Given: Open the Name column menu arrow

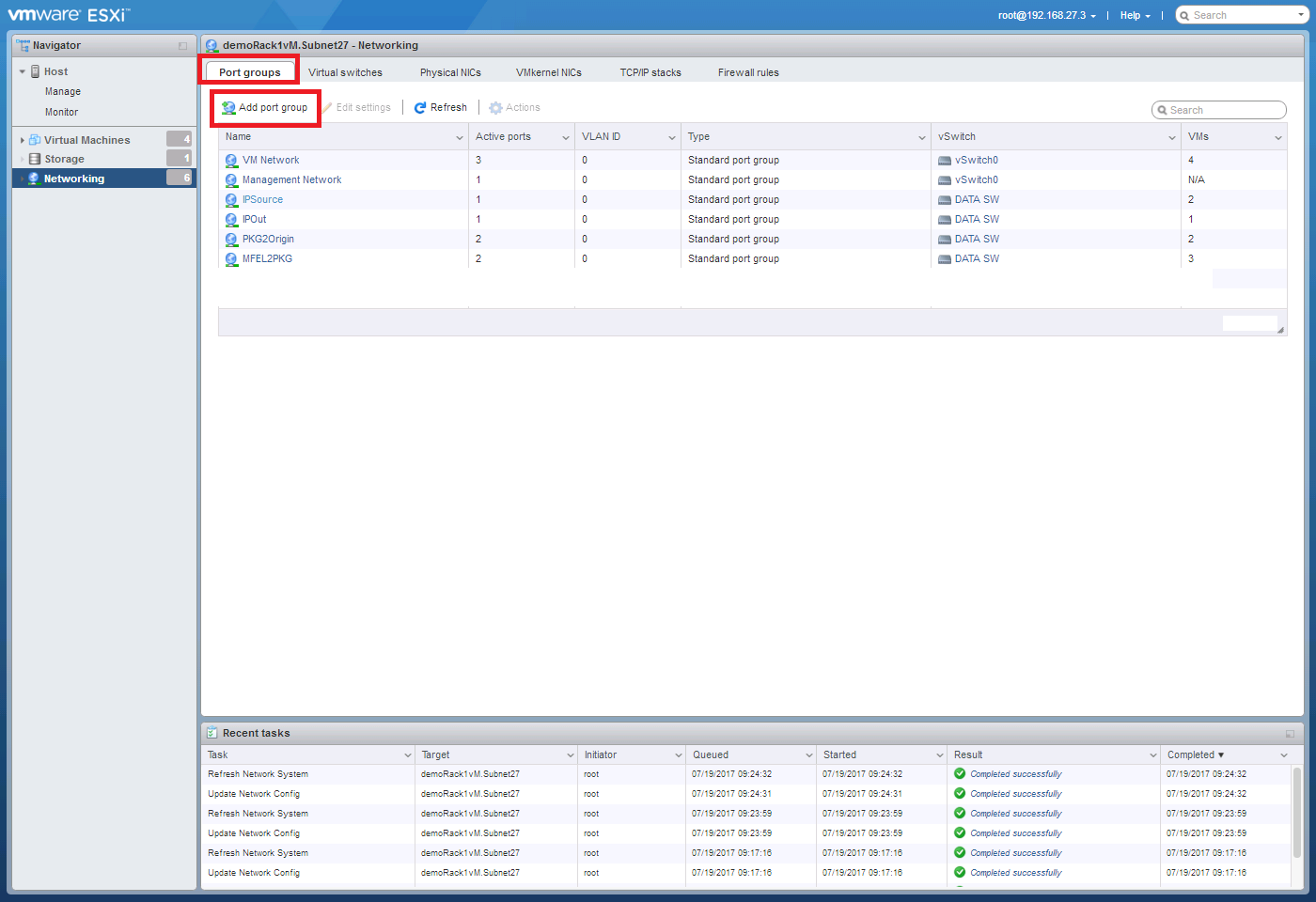Looking at the screenshot, I should [x=460, y=137].
